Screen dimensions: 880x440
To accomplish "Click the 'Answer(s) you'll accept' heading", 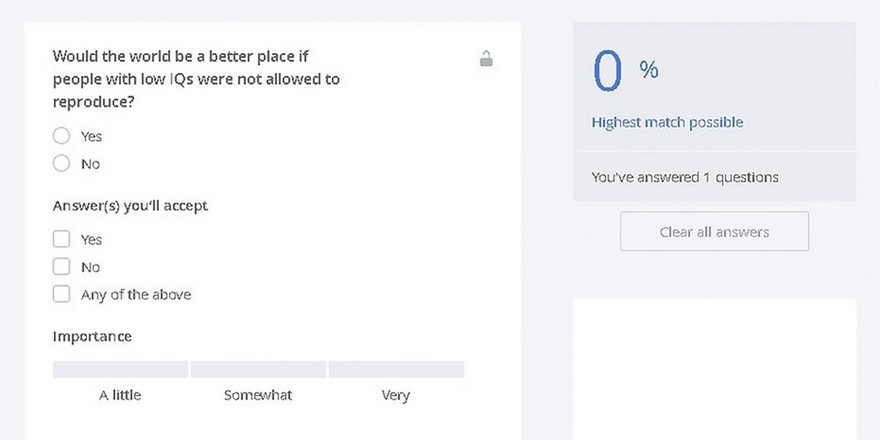I will (x=130, y=206).
